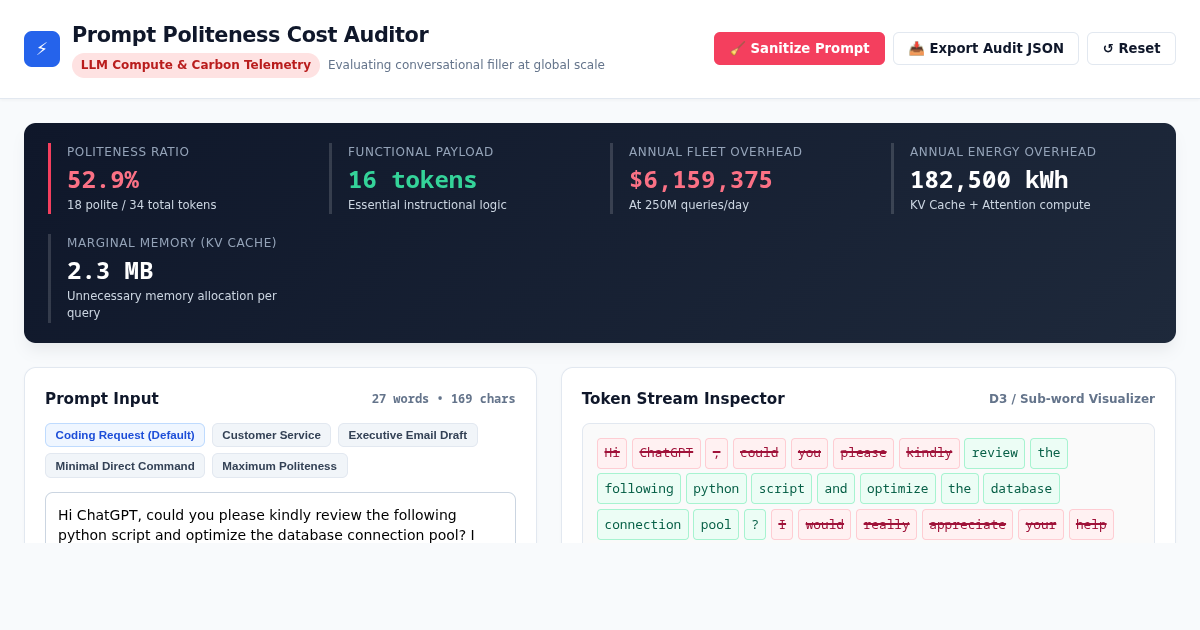This screenshot has width=1200, height=630.
Task: Click the struck-through 'really' token
Action: pyautogui.click(x=886, y=525)
